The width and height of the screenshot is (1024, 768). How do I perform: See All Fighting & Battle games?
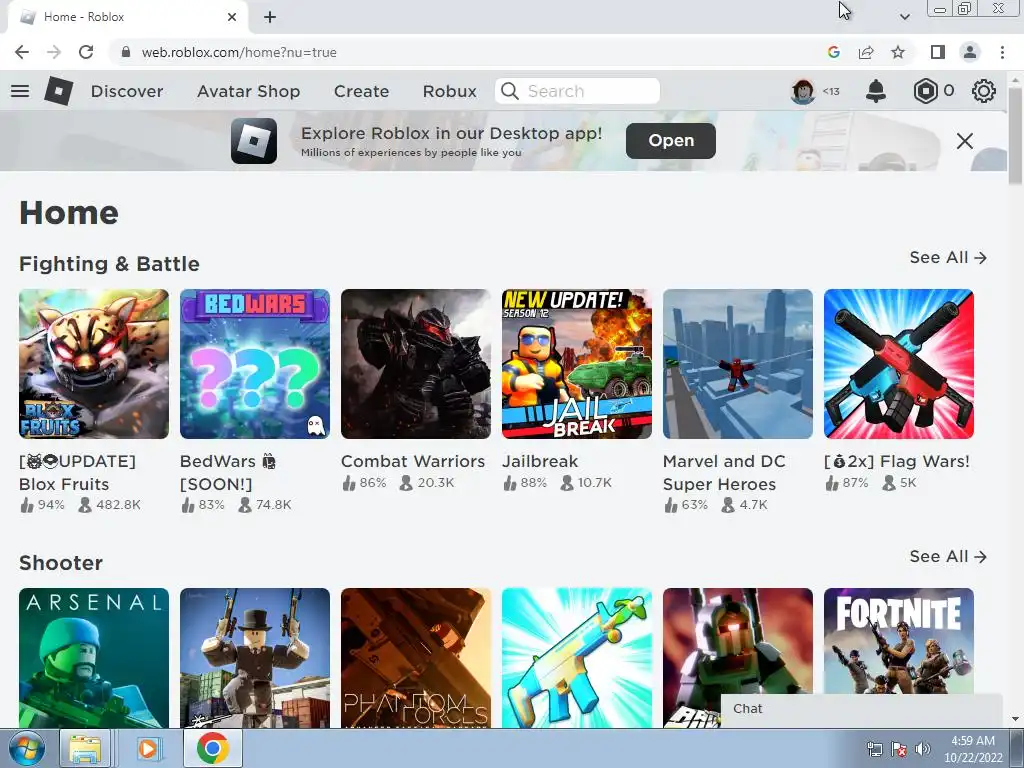click(948, 258)
